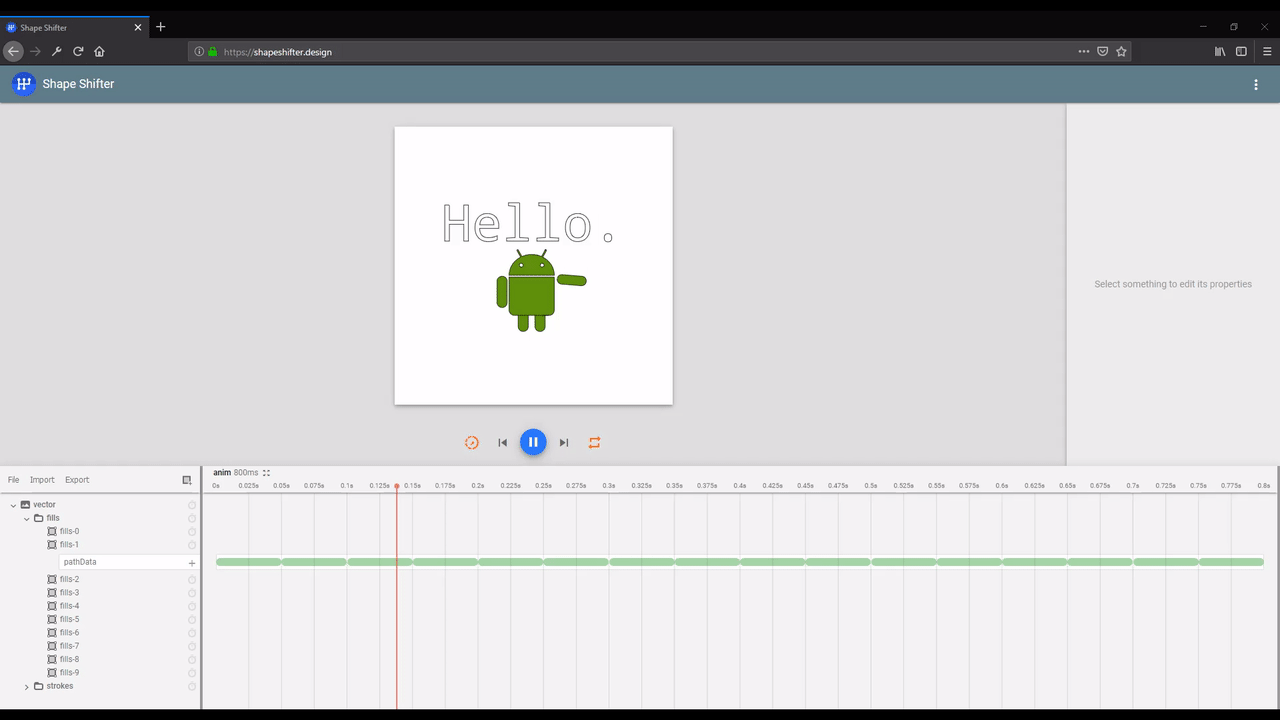Bookmark this page with star icon
Screen dimensions: 1280x720
(x=1121, y=51)
